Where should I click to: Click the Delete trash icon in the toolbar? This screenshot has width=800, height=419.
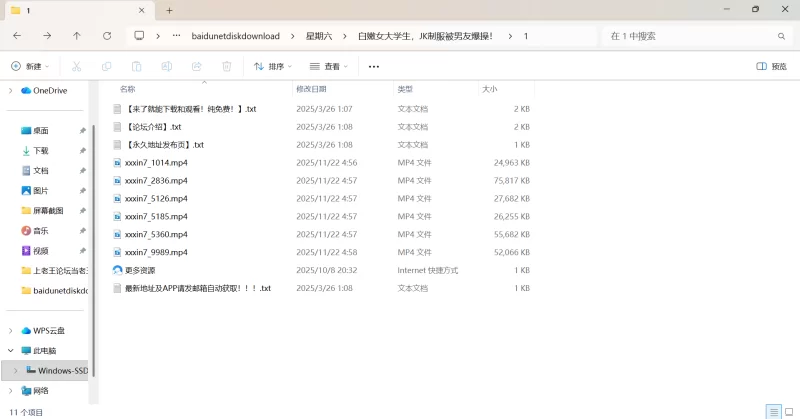point(226,67)
